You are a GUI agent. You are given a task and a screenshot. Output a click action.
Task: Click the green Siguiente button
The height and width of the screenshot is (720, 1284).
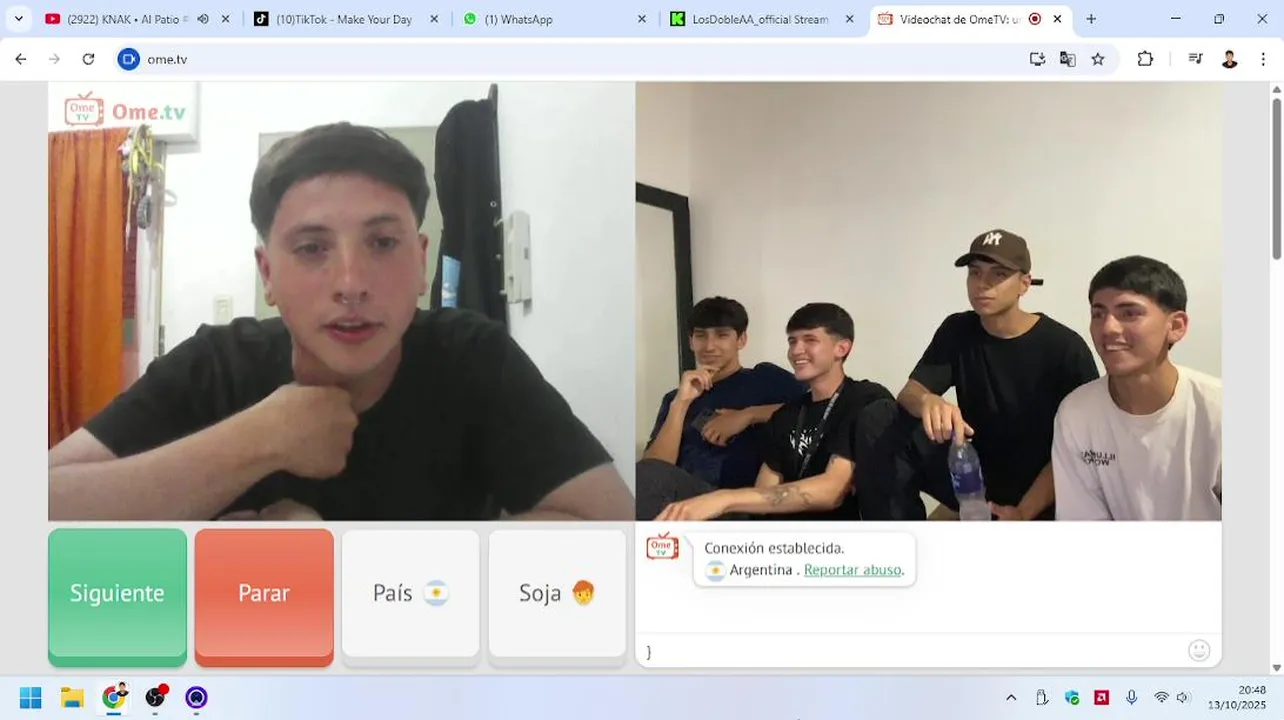pyautogui.click(x=117, y=594)
